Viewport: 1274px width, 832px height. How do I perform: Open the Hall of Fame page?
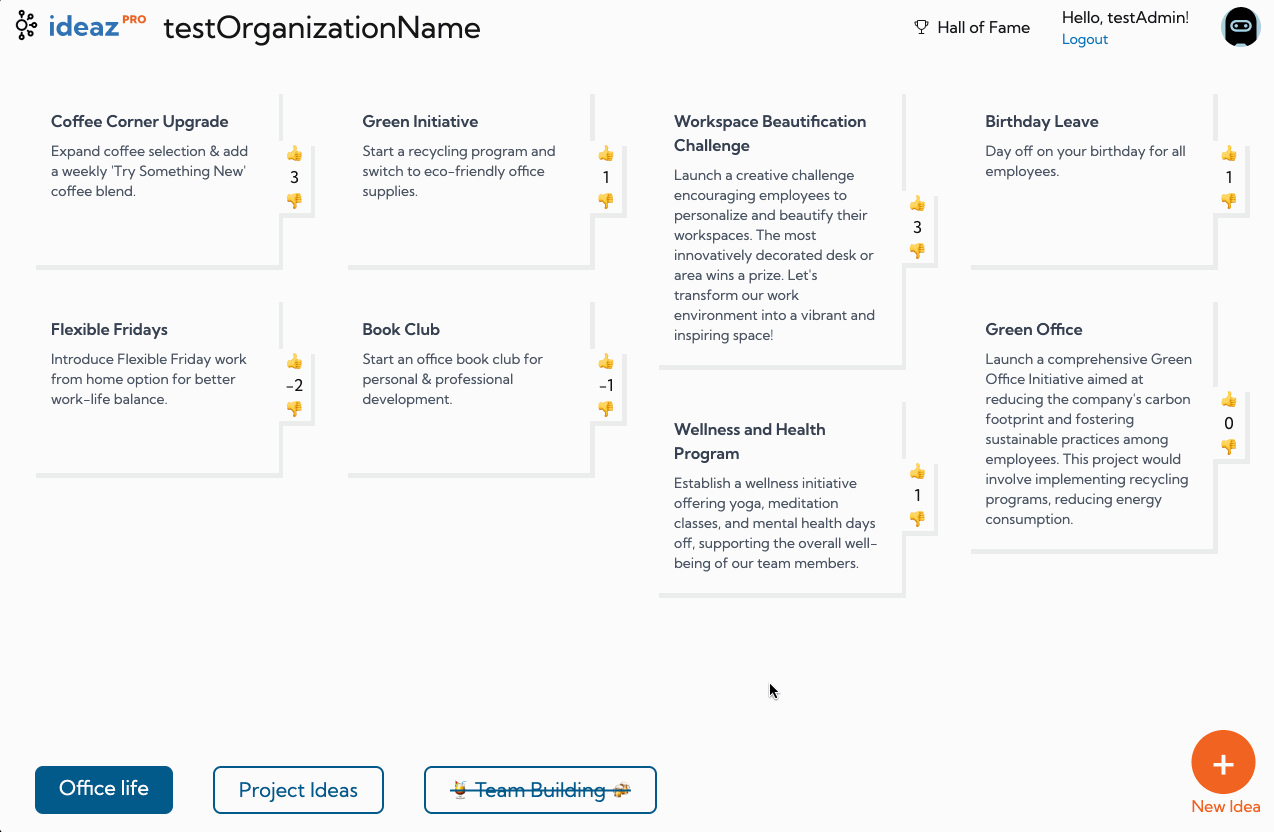coord(972,28)
